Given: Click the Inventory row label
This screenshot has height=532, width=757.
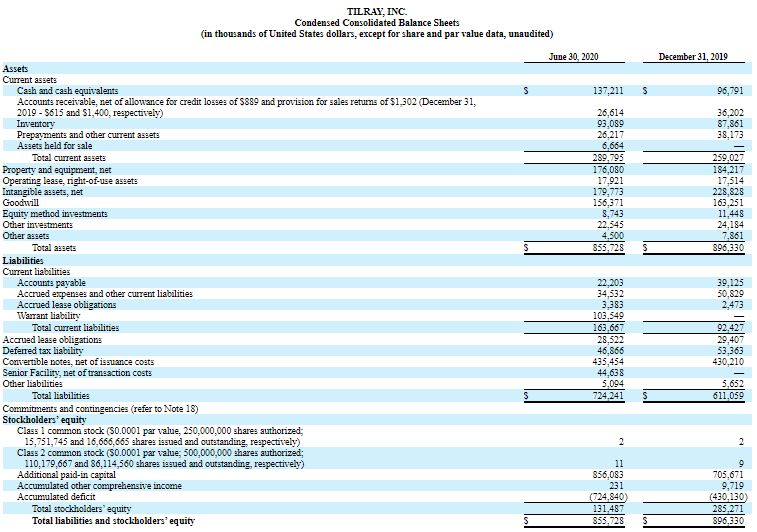Looking at the screenshot, I should [x=35, y=124].
